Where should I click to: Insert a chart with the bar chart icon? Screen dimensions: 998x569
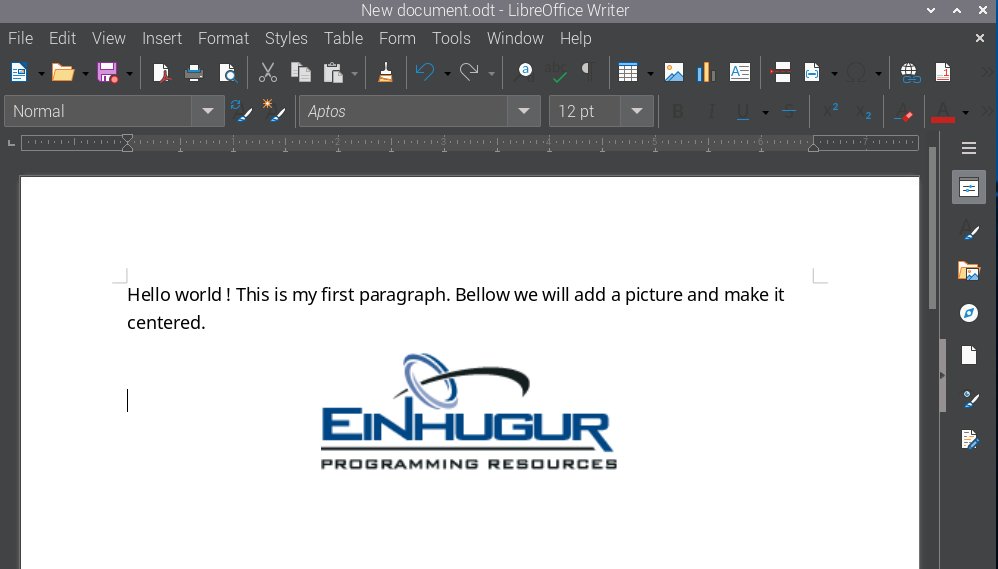coord(706,73)
